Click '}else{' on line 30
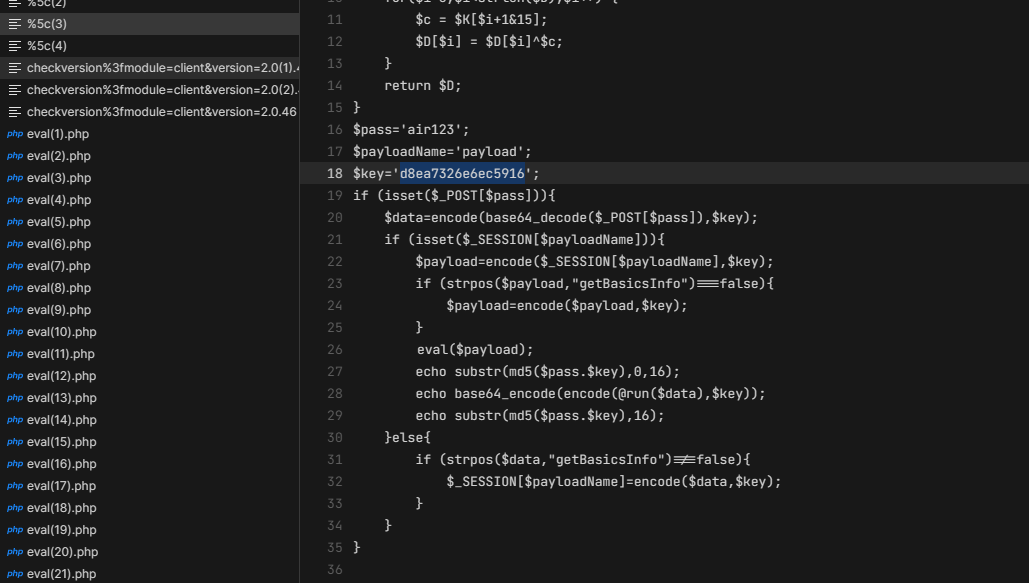The image size is (1029, 583). 408,437
